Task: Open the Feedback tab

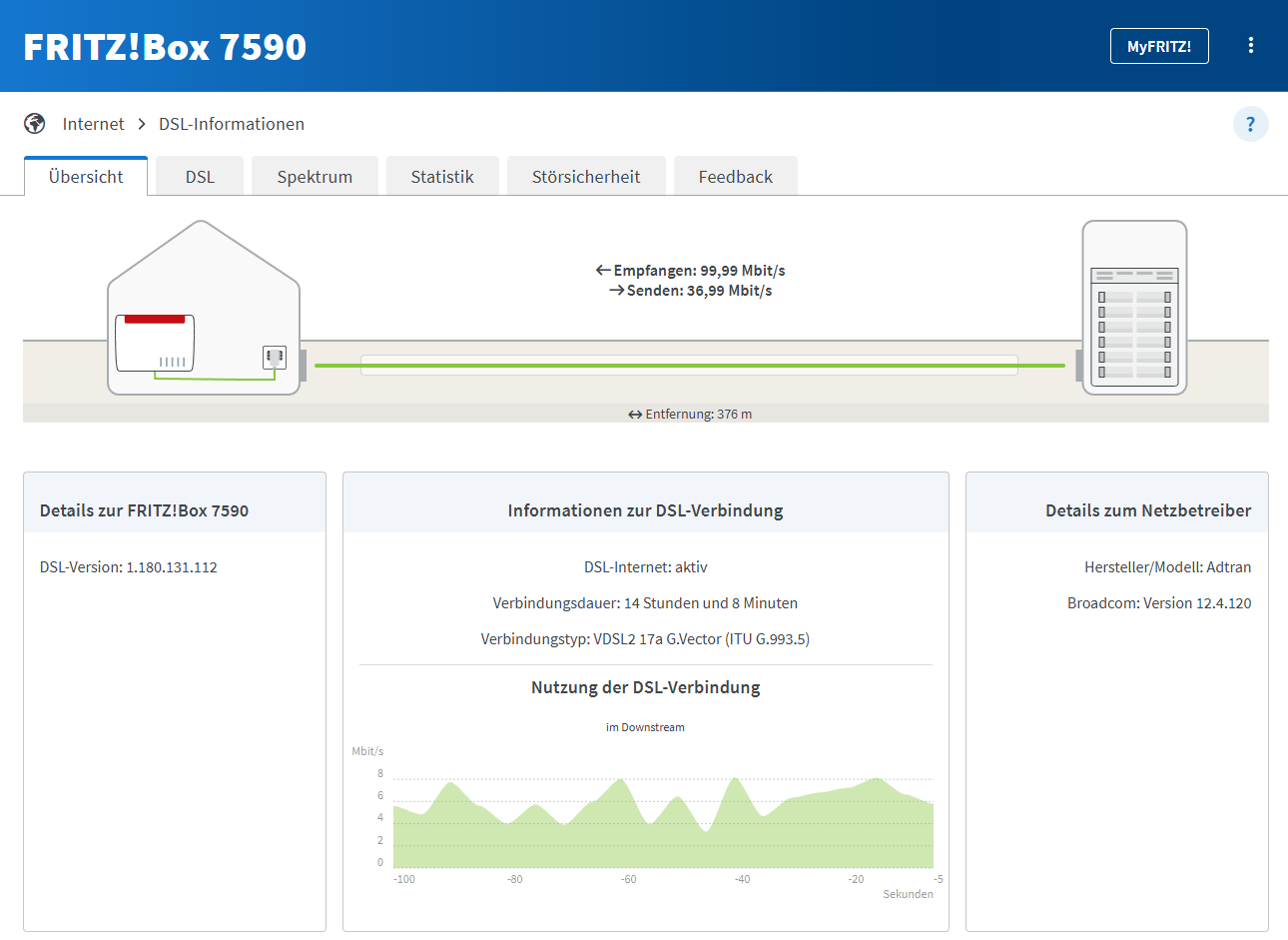Action: tap(736, 177)
